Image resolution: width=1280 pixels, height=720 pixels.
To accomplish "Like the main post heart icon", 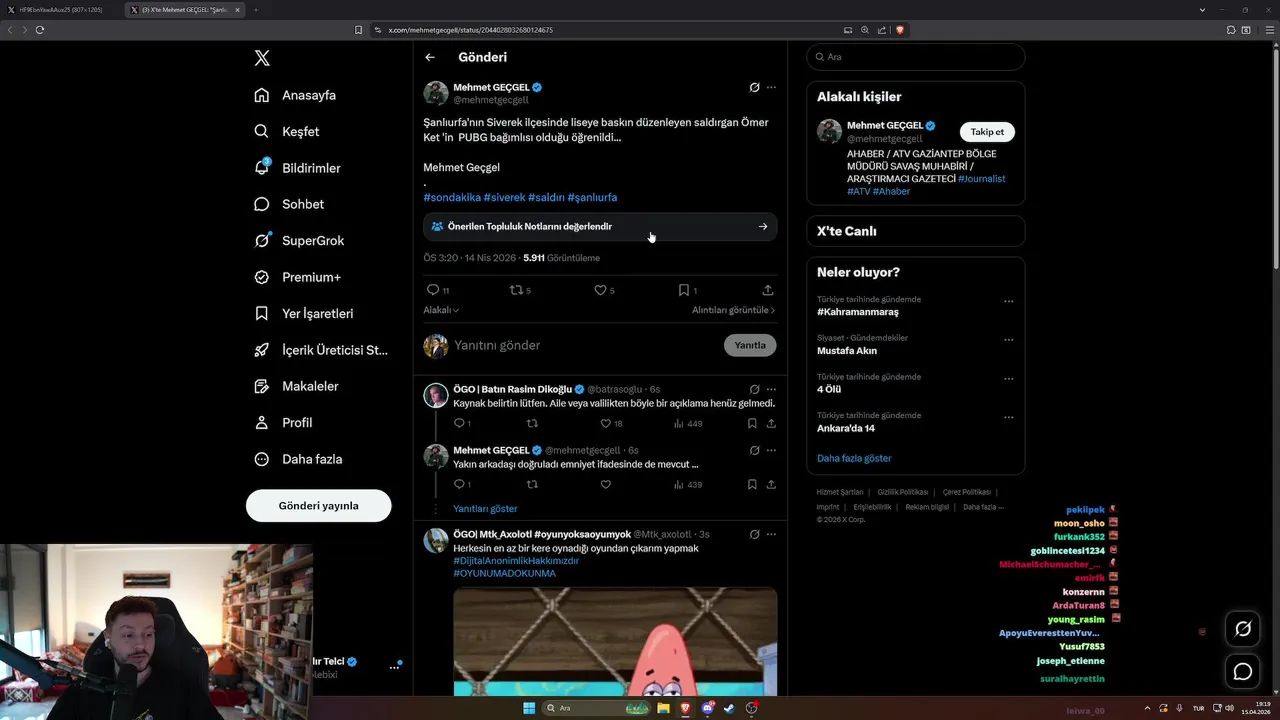I will coord(600,290).
